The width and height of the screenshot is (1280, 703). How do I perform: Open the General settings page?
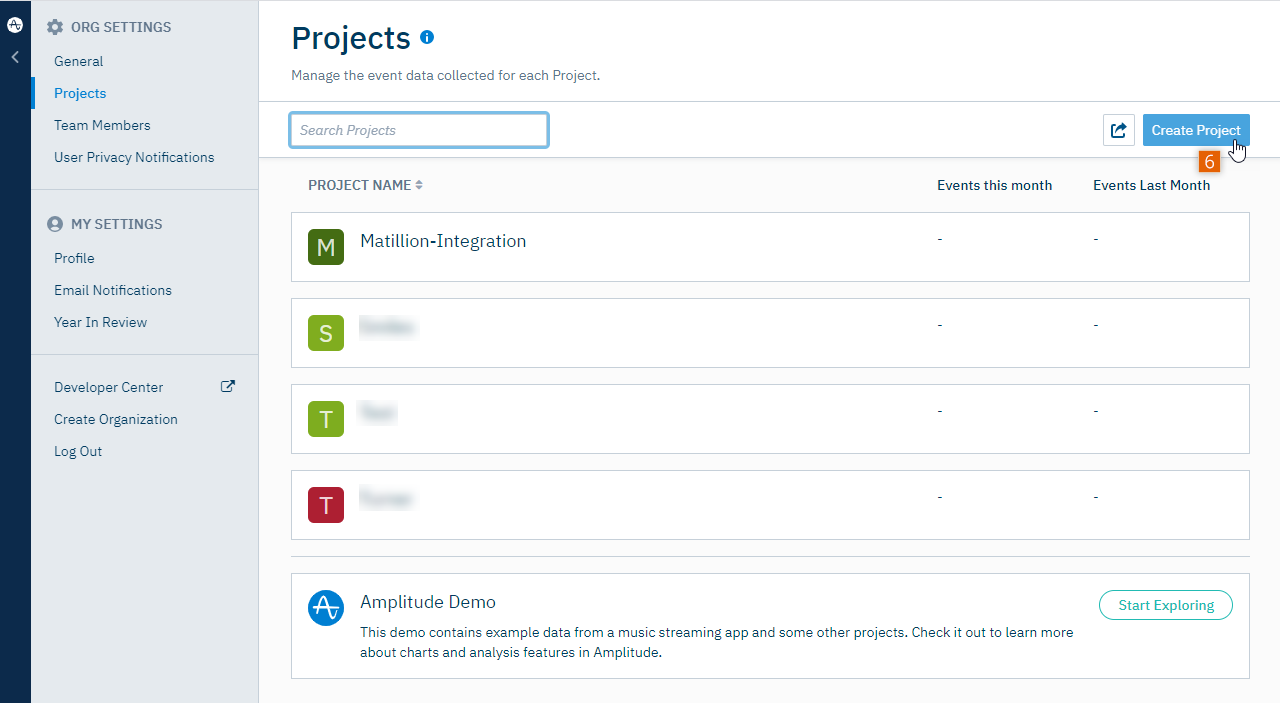tap(79, 61)
